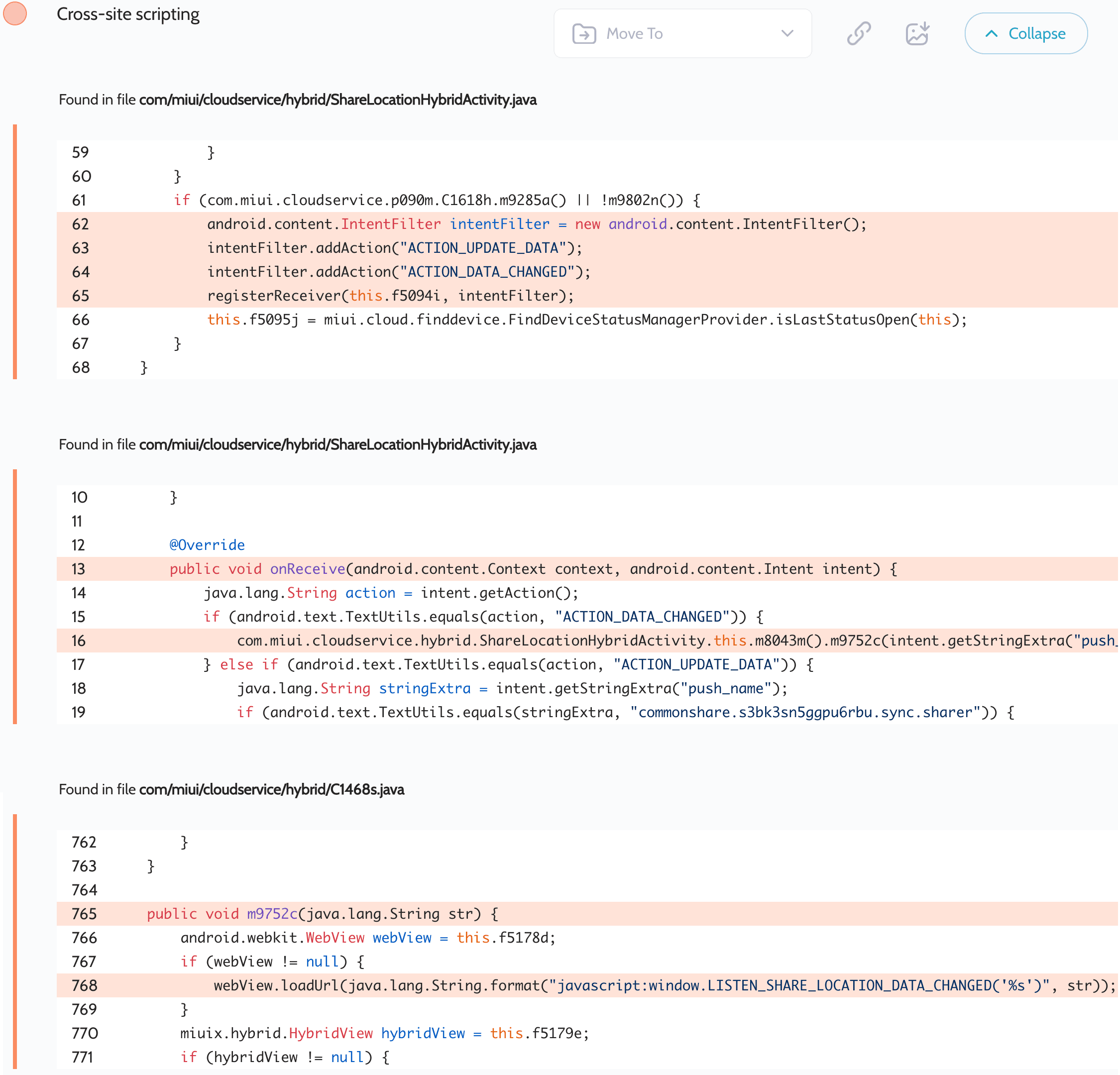The image size is (1120, 1075).
Task: Click the Collapse button's up chevron
Action: coord(992,34)
